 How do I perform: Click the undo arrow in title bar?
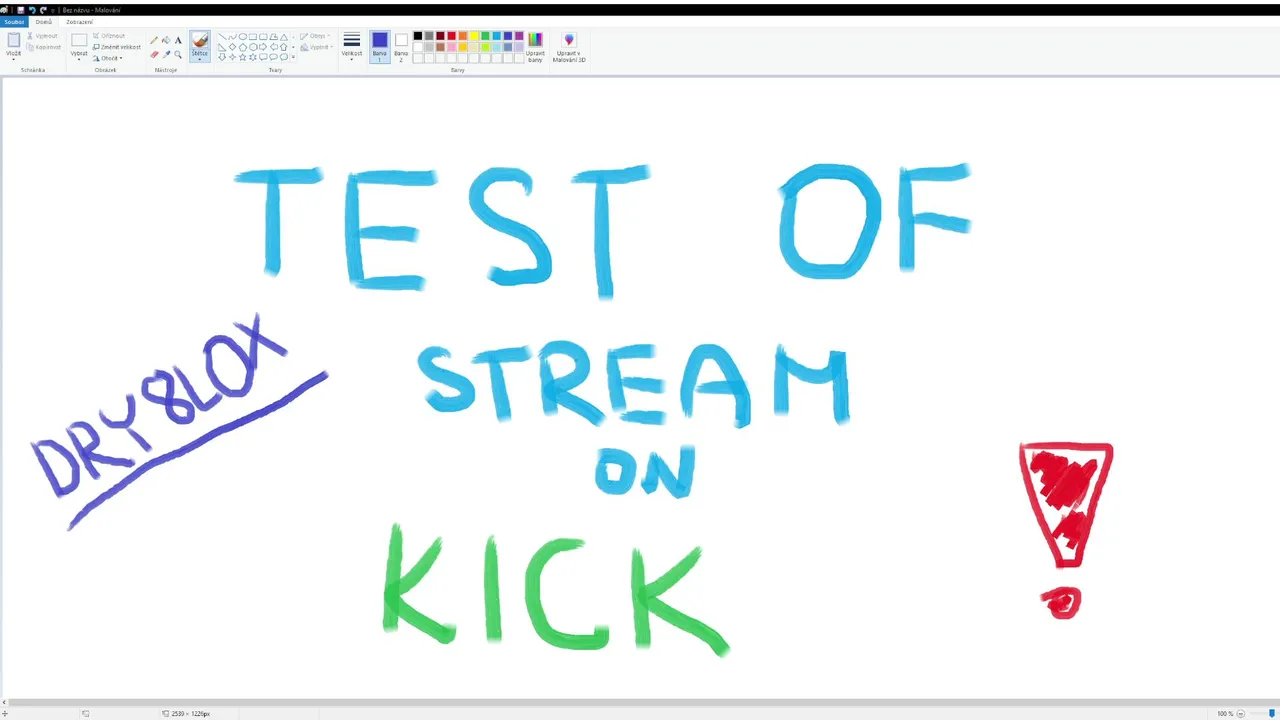pyautogui.click(x=32, y=10)
